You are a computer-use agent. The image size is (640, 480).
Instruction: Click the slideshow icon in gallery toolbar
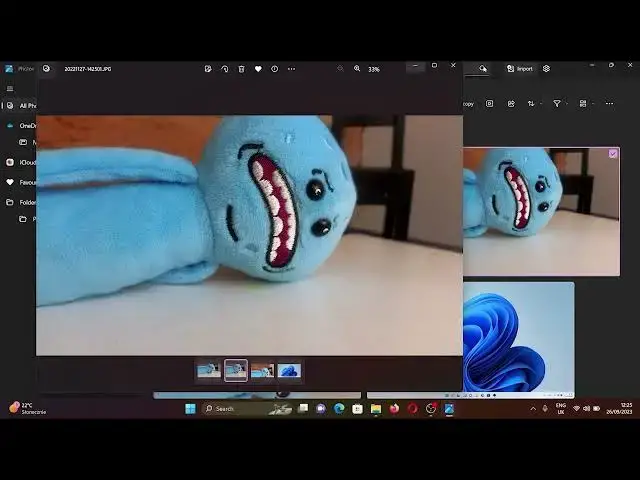pos(489,104)
